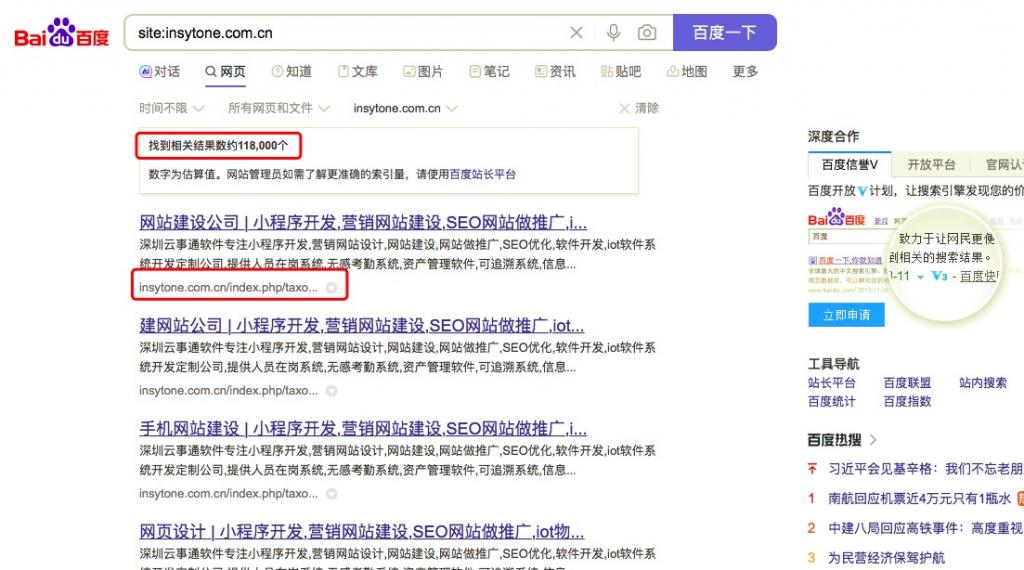Open image search camera icon
The image size is (1024, 570).
(x=647, y=33)
